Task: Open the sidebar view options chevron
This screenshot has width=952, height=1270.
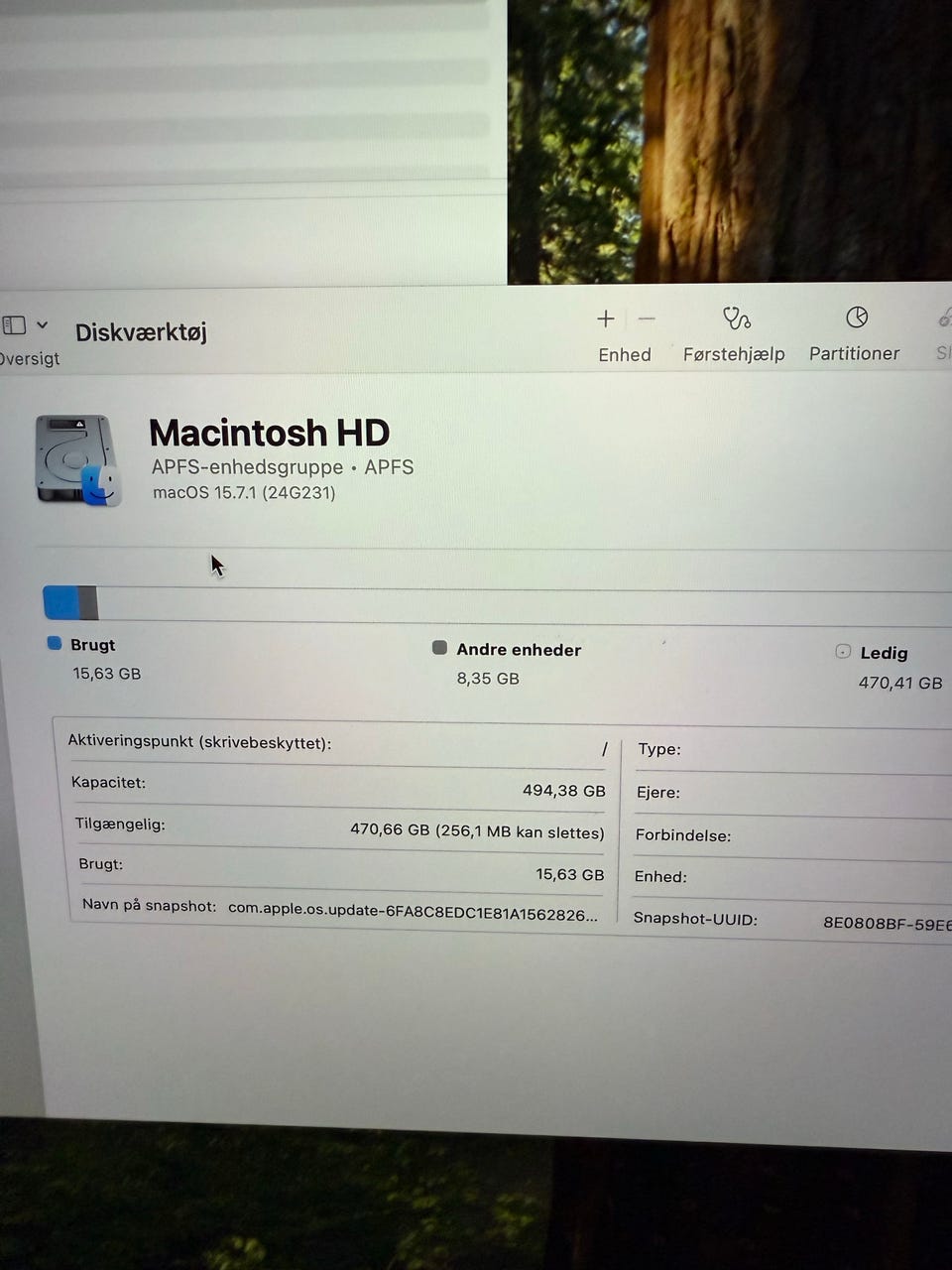Action: (42, 324)
